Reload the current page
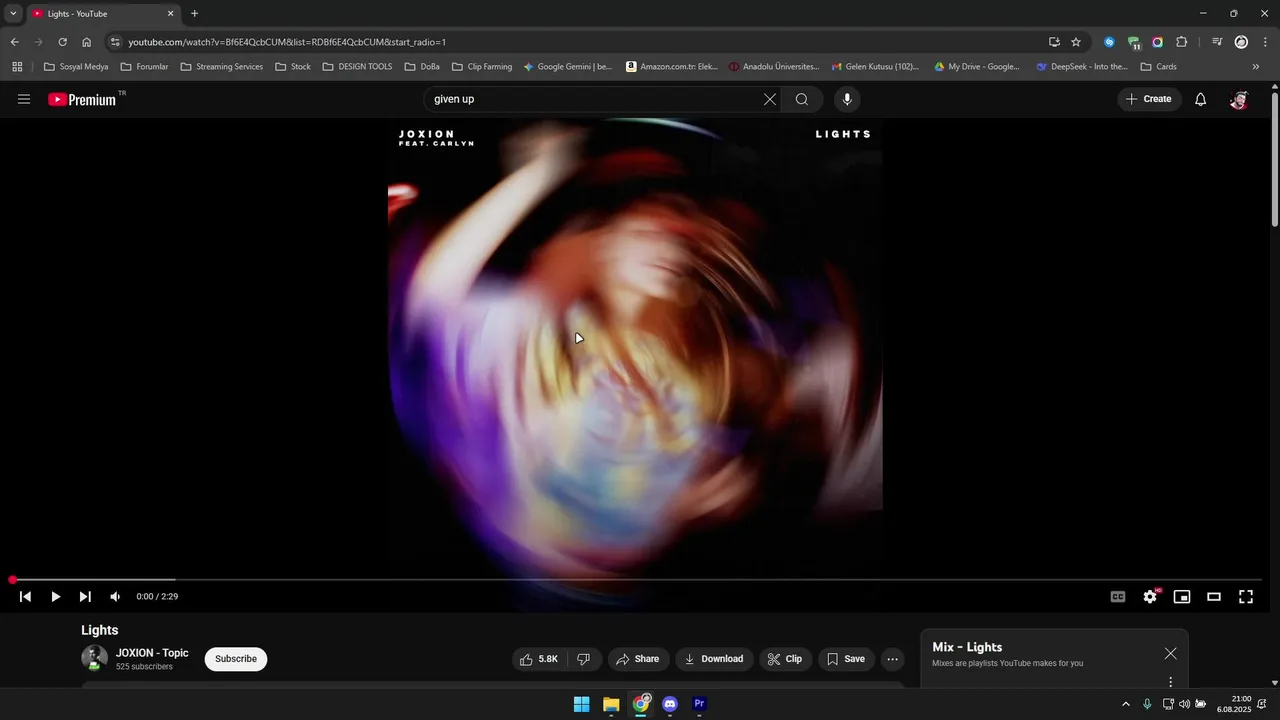The image size is (1280, 720). [62, 42]
